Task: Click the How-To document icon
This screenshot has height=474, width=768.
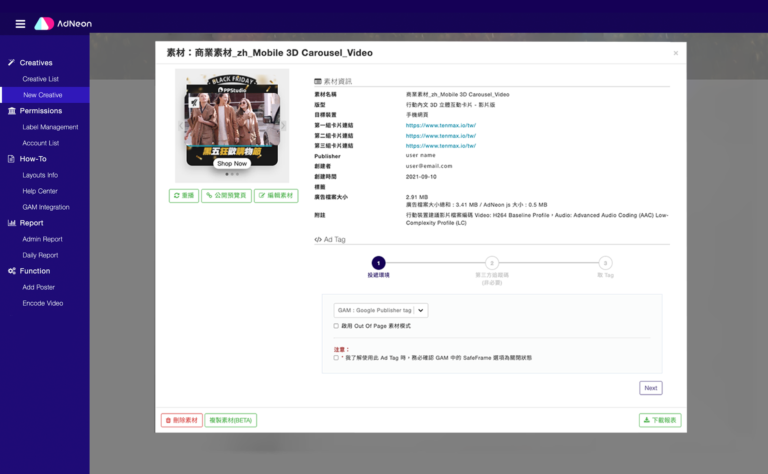Action: coord(11,159)
